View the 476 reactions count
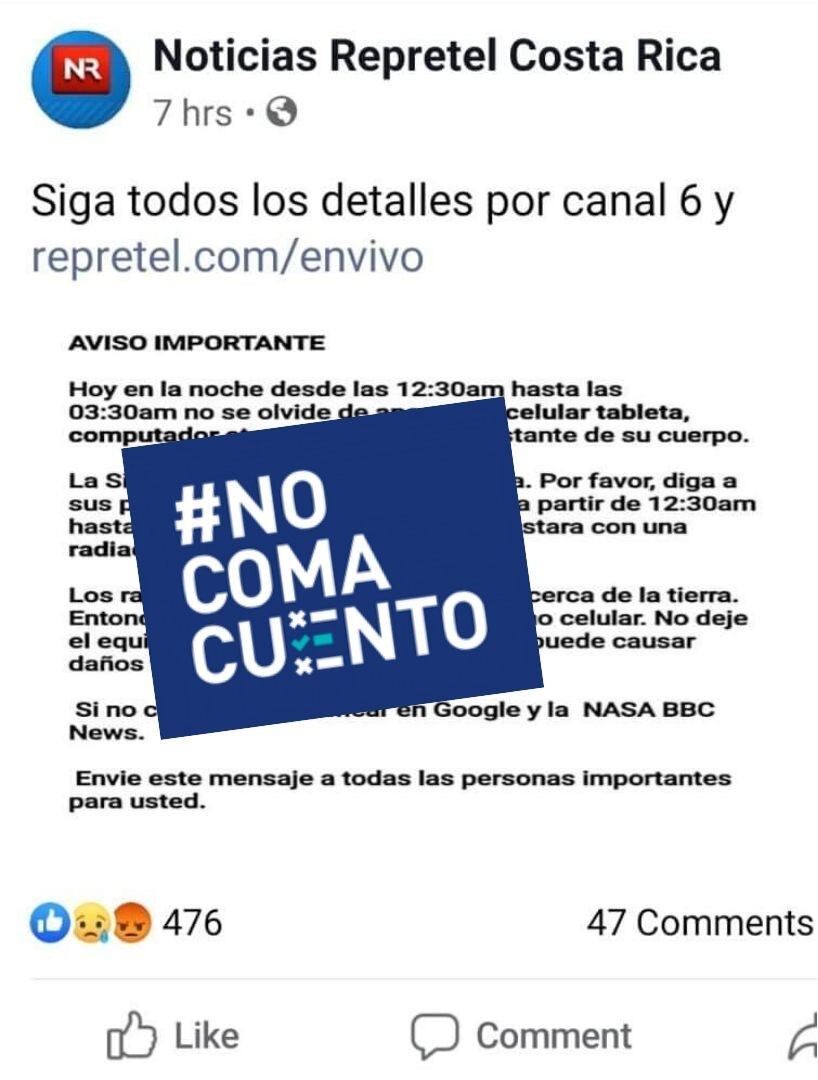818x1080 pixels. (x=192, y=922)
